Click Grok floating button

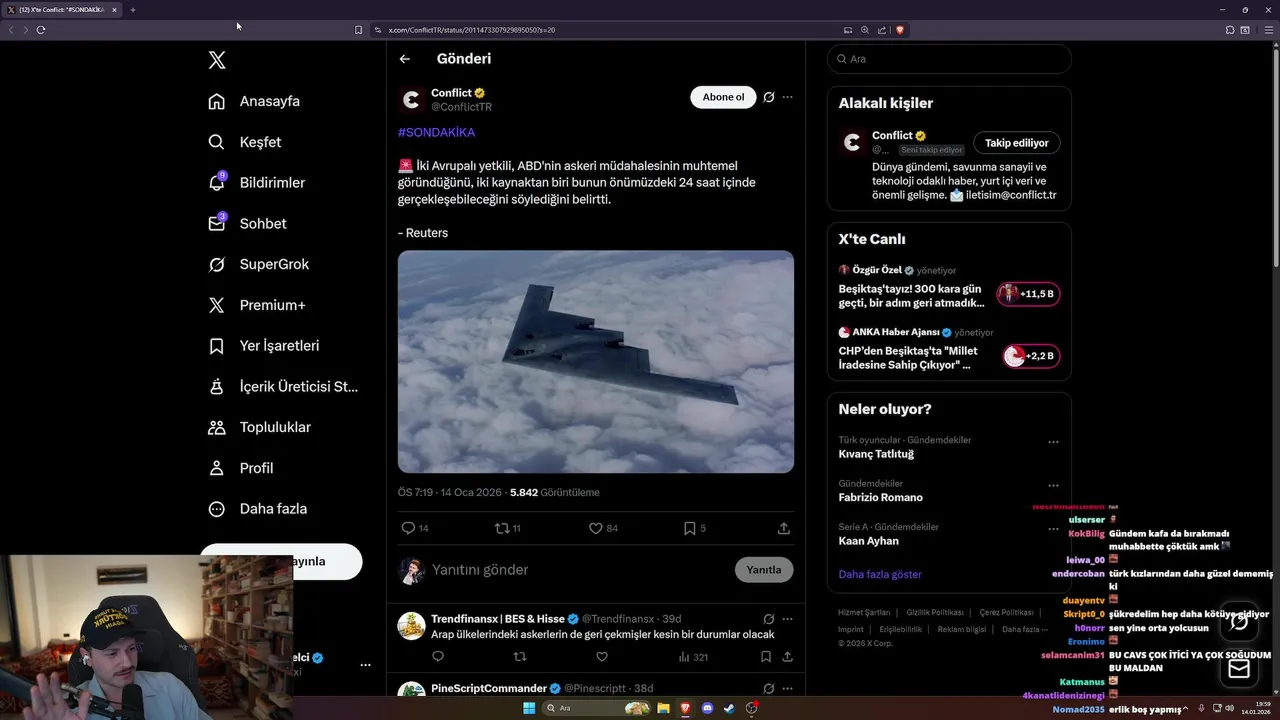pos(1239,621)
